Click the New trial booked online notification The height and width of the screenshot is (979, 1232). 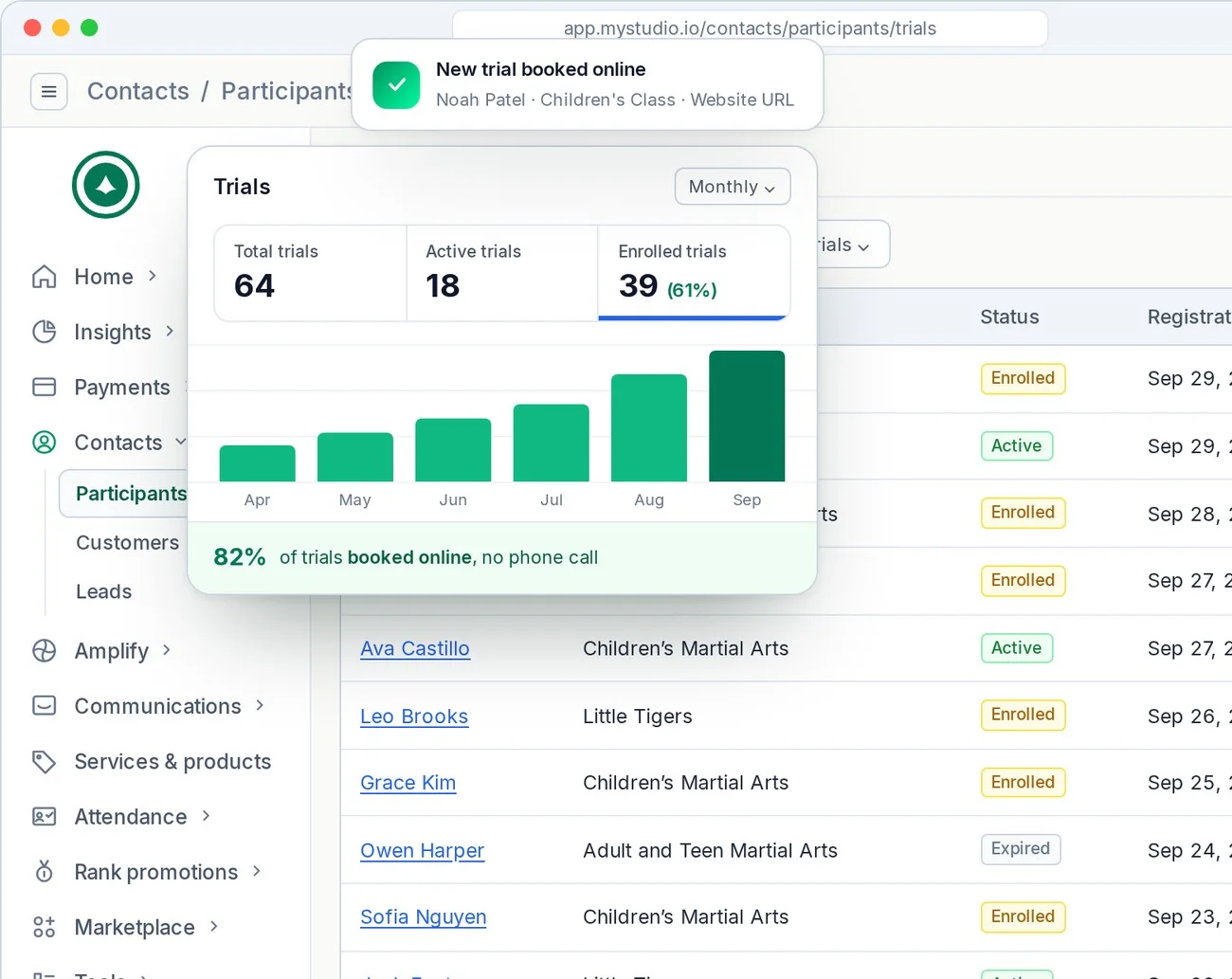(588, 84)
